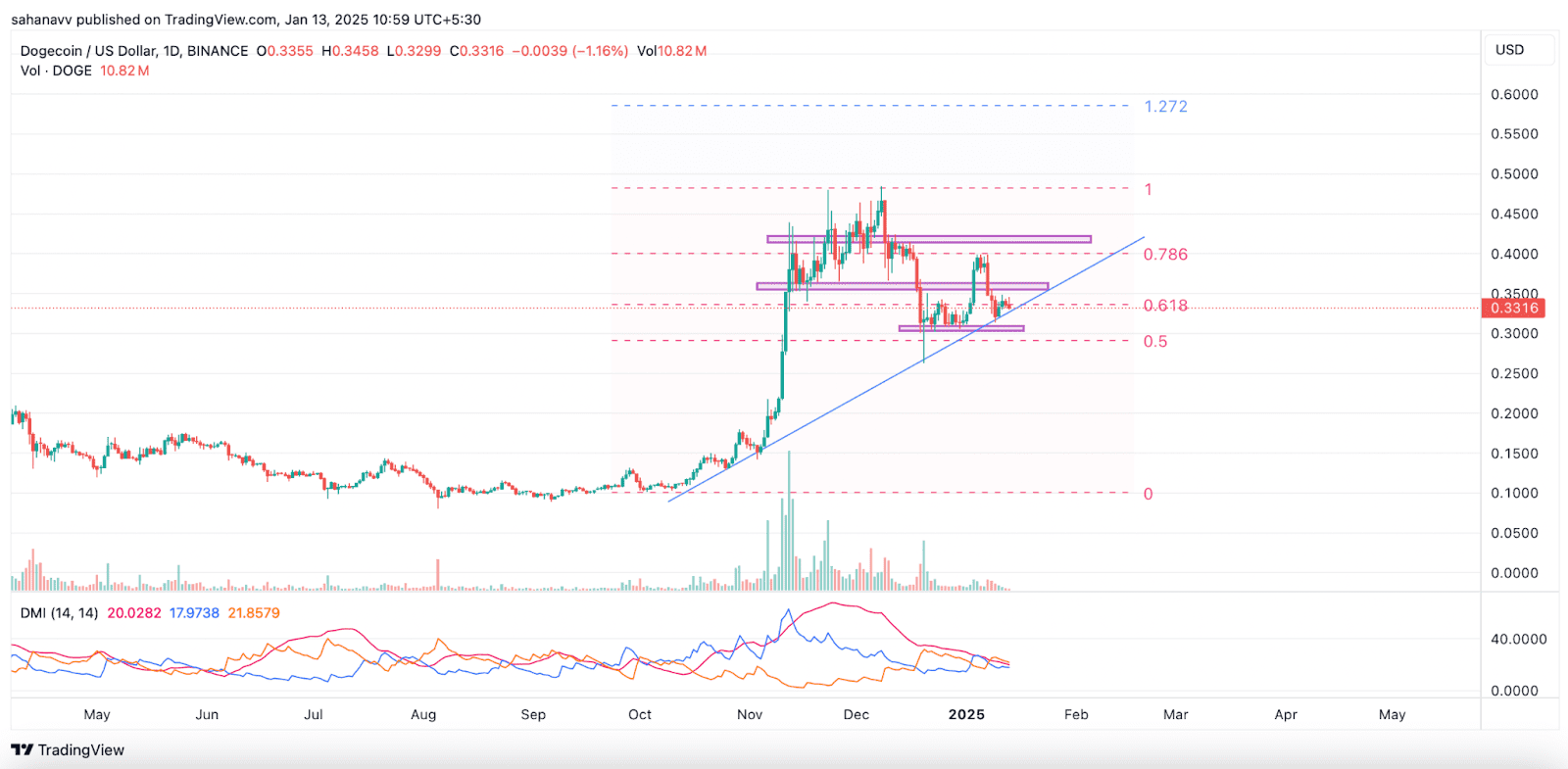
Task: Select the Fibonacci level label 0
Action: coord(1149,494)
